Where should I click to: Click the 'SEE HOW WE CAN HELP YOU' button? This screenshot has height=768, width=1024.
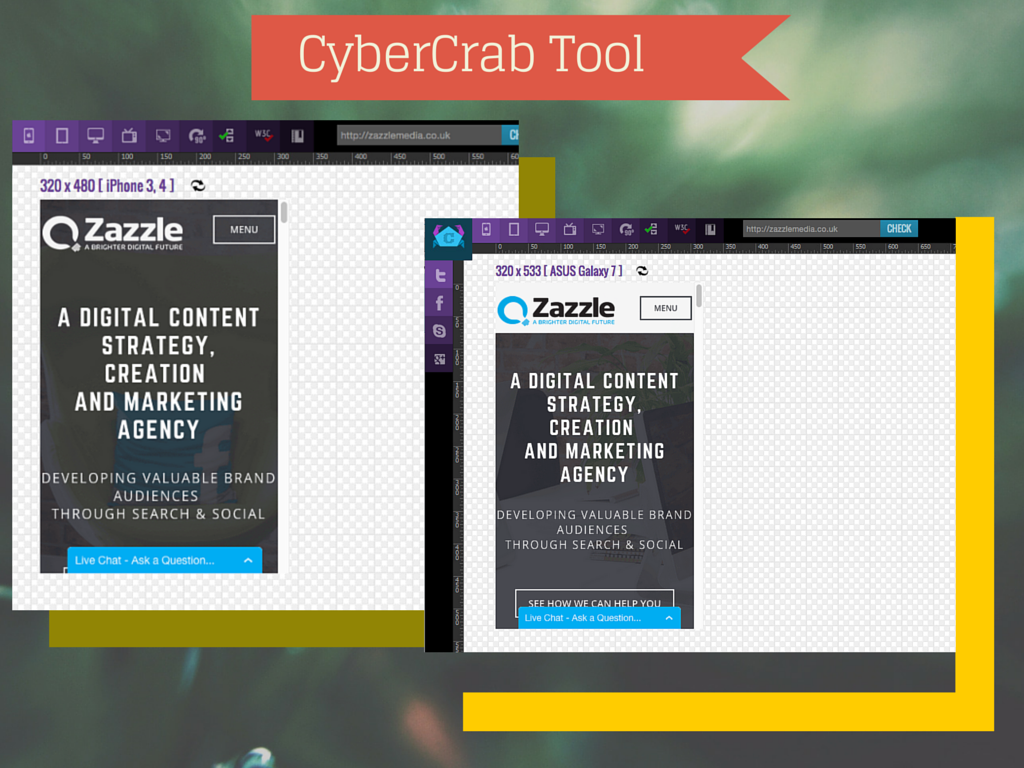[x=594, y=601]
